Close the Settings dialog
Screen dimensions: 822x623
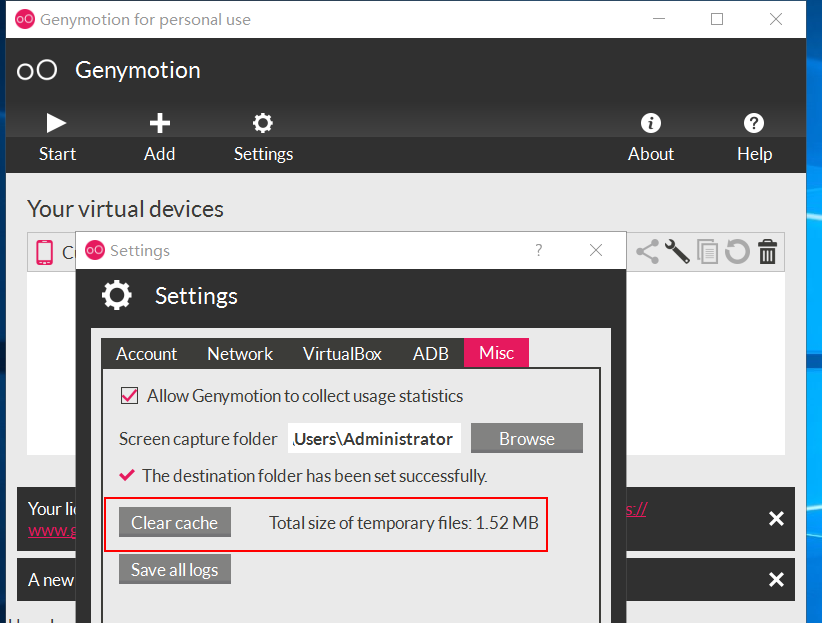tap(596, 250)
